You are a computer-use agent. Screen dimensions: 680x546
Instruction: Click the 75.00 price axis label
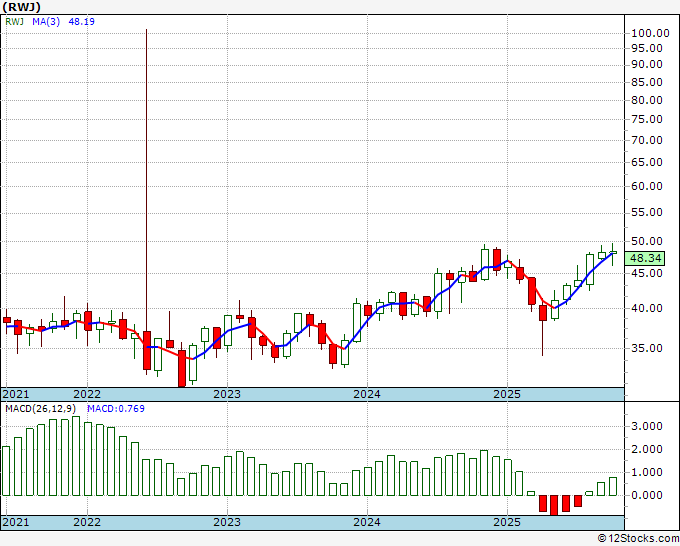647,119
